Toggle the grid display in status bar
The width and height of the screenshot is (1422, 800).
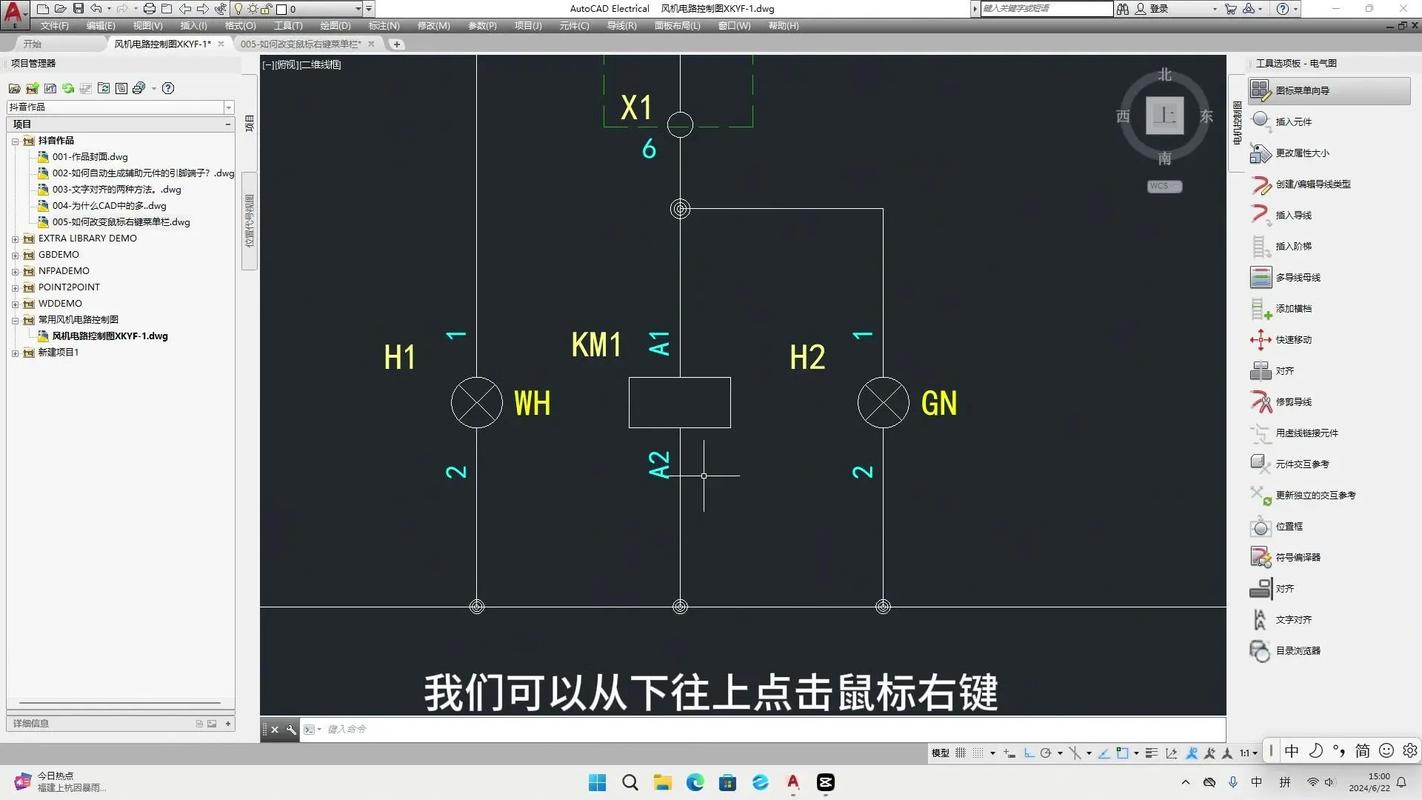[x=960, y=753]
